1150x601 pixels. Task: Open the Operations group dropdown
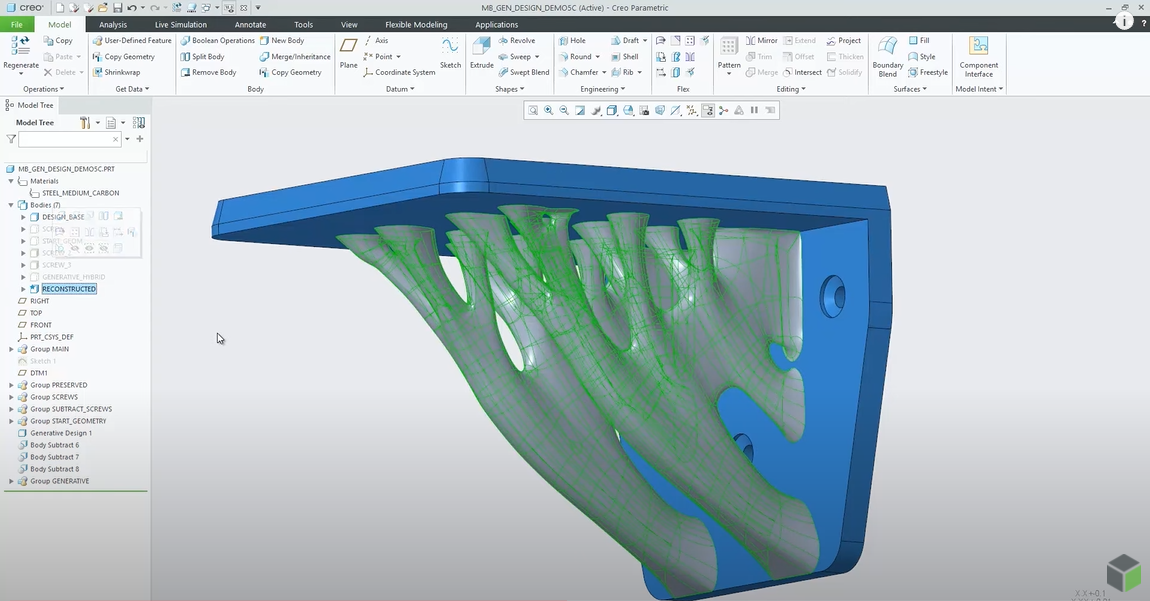[x=43, y=89]
